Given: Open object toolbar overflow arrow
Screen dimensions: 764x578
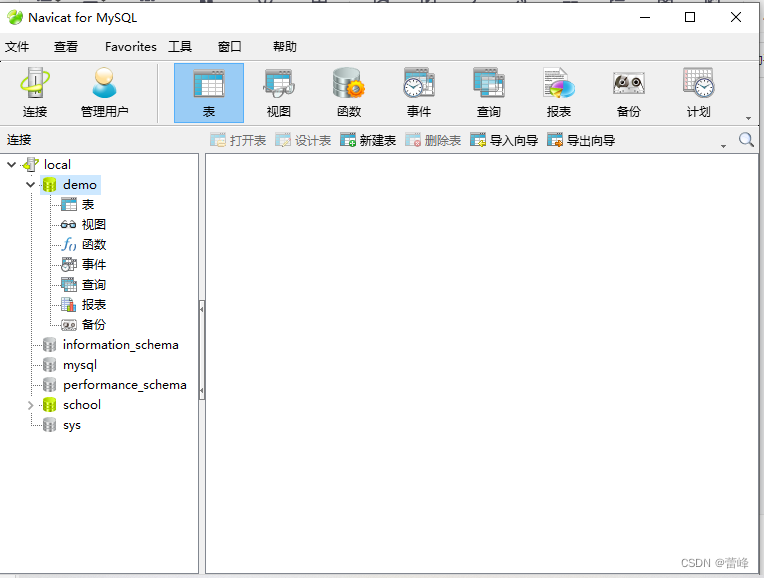Looking at the screenshot, I should click(x=723, y=146).
